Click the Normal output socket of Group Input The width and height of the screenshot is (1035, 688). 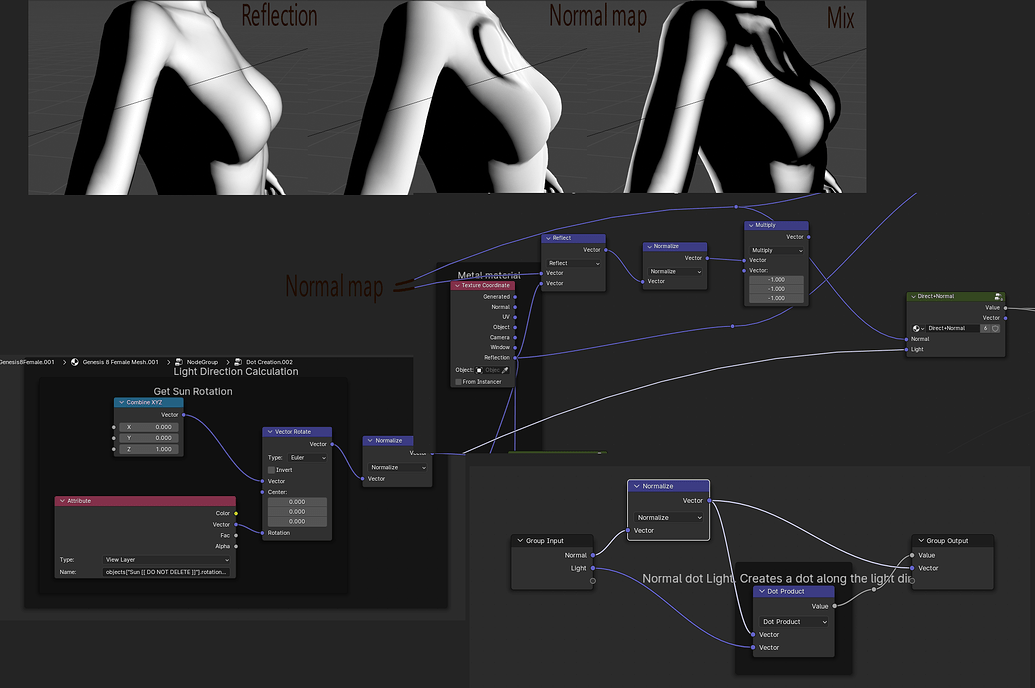click(593, 555)
